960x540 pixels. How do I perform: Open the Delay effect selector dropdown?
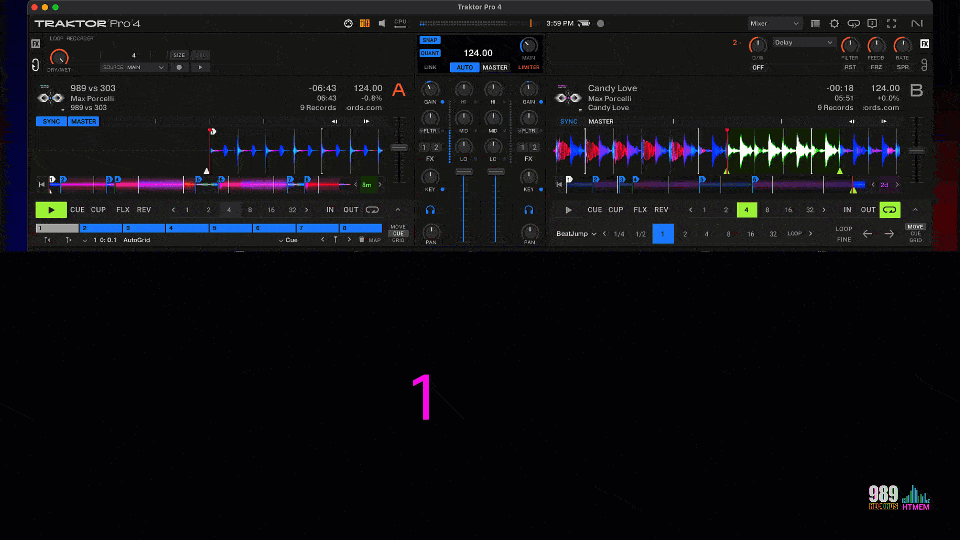coord(803,43)
